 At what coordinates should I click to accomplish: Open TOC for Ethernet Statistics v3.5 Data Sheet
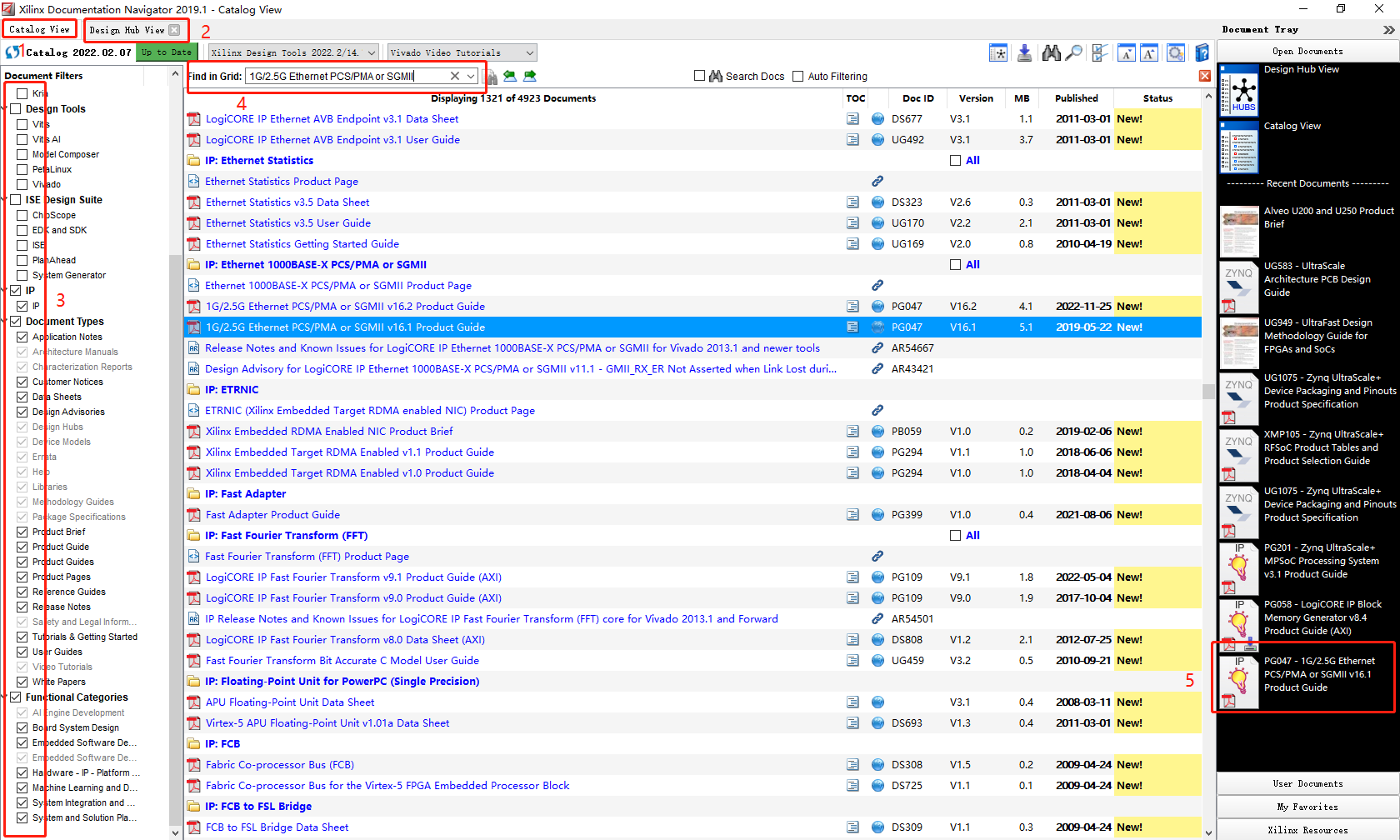(x=852, y=202)
